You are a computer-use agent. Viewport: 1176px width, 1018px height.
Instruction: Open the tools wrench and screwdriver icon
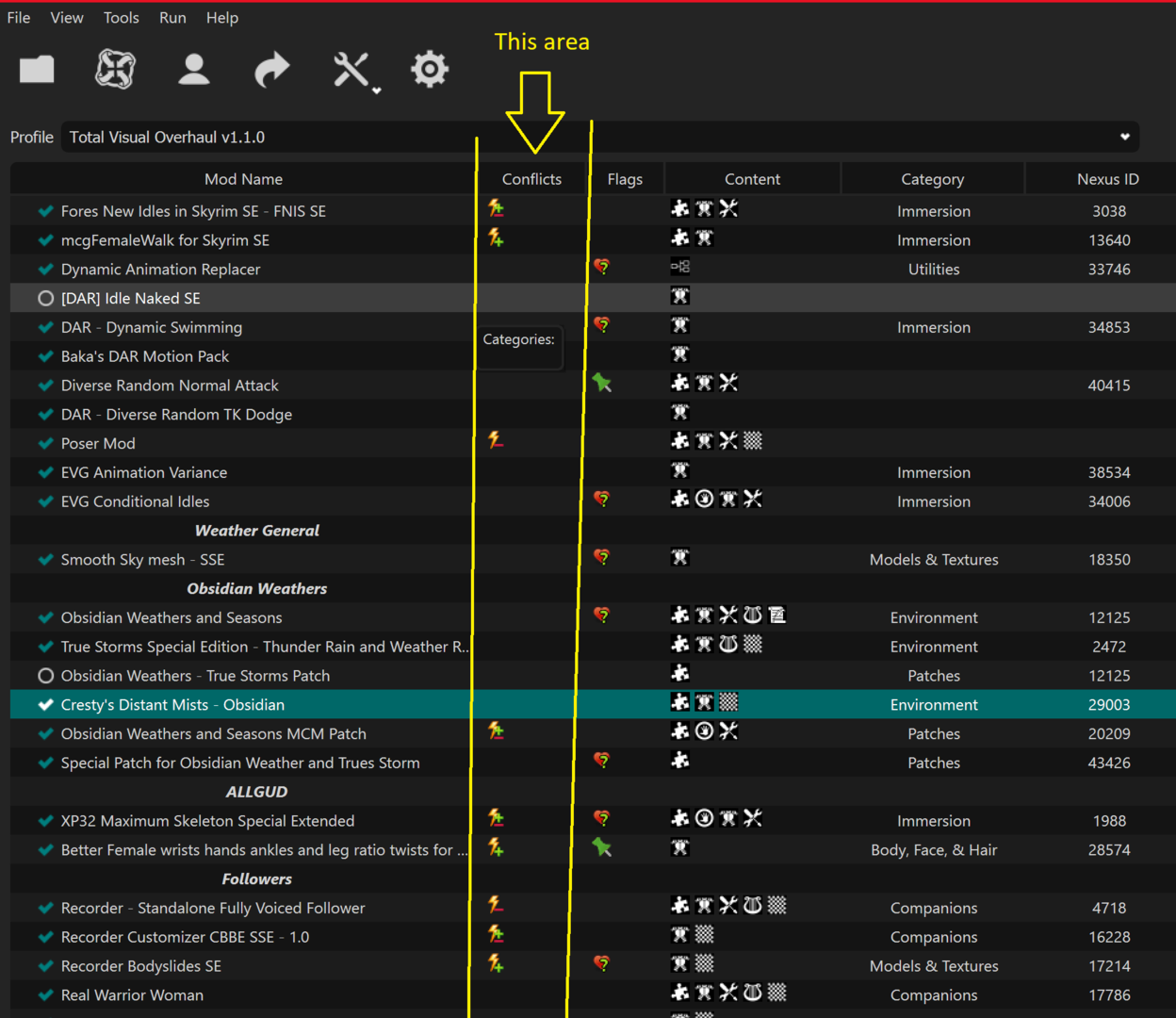(351, 70)
